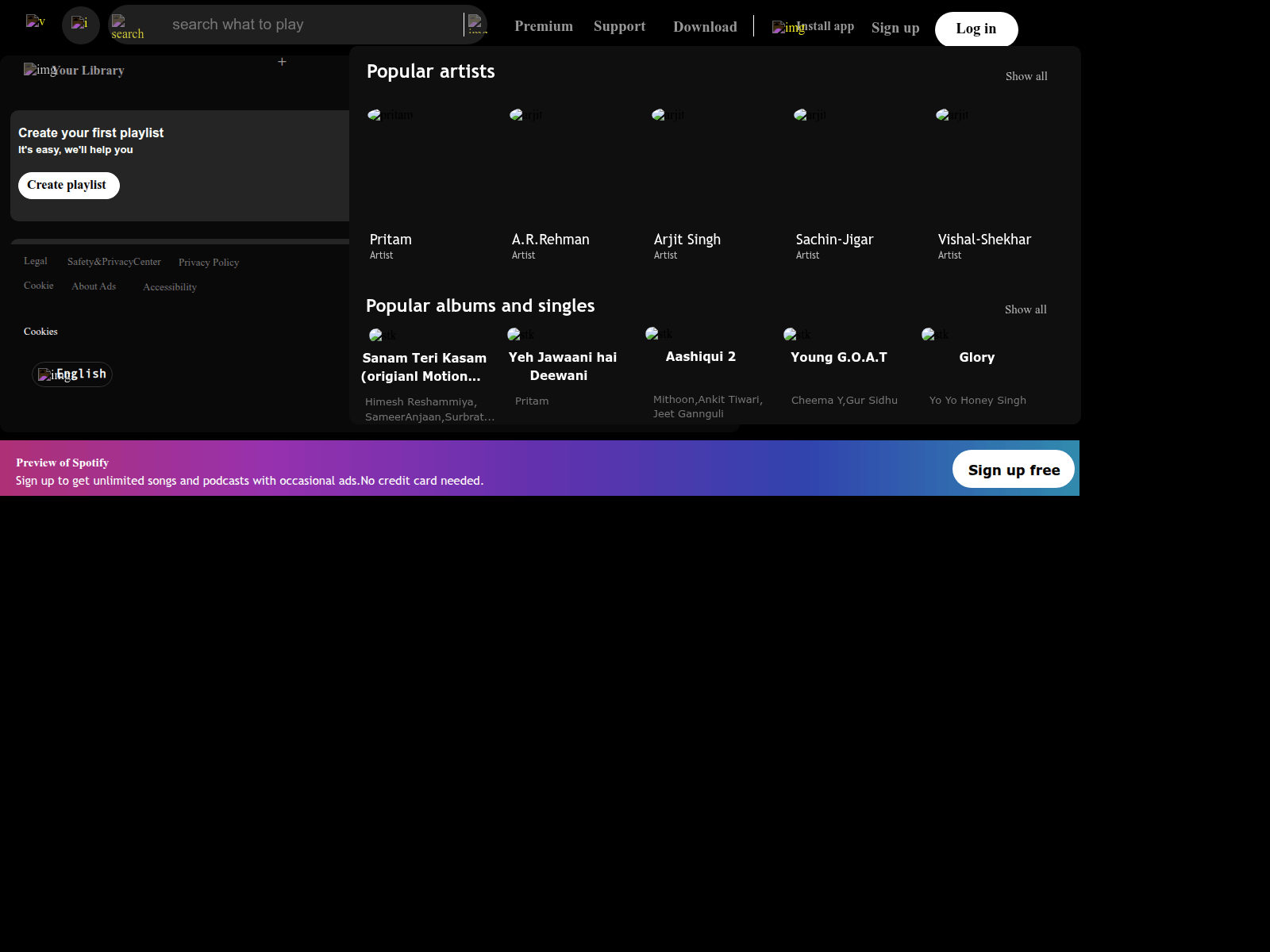Image resolution: width=1270 pixels, height=952 pixels.
Task: Click the Spotify logo icon
Action: click(x=36, y=21)
